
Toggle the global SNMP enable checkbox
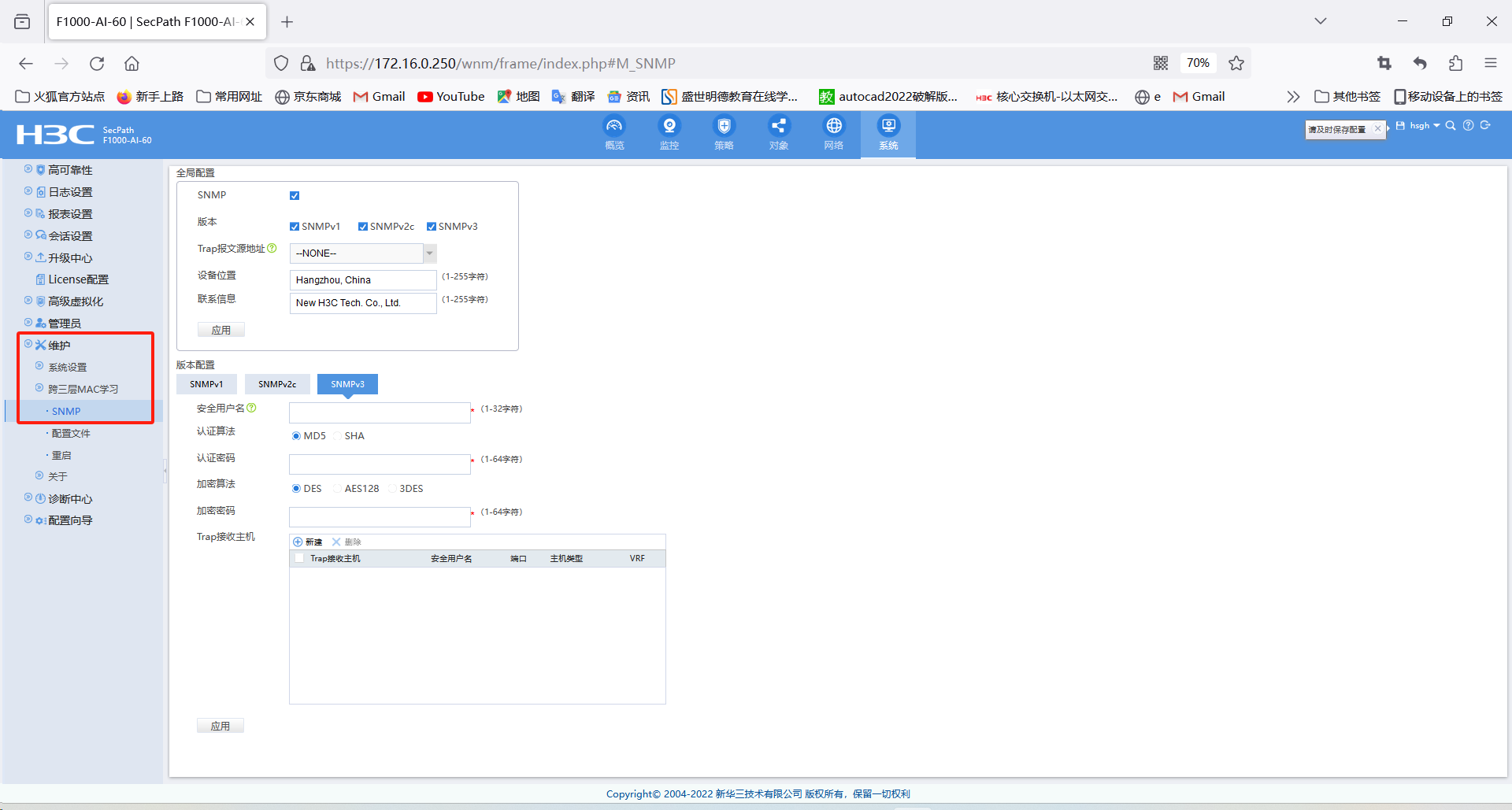pyautogui.click(x=295, y=196)
